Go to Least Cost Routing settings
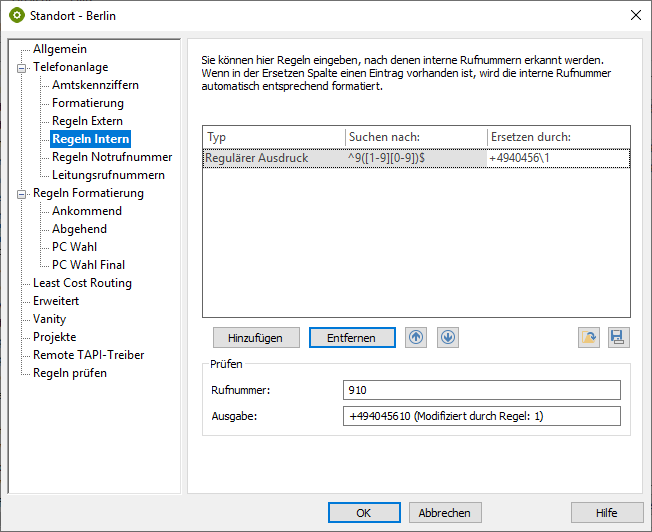652x532 pixels. pos(82,283)
